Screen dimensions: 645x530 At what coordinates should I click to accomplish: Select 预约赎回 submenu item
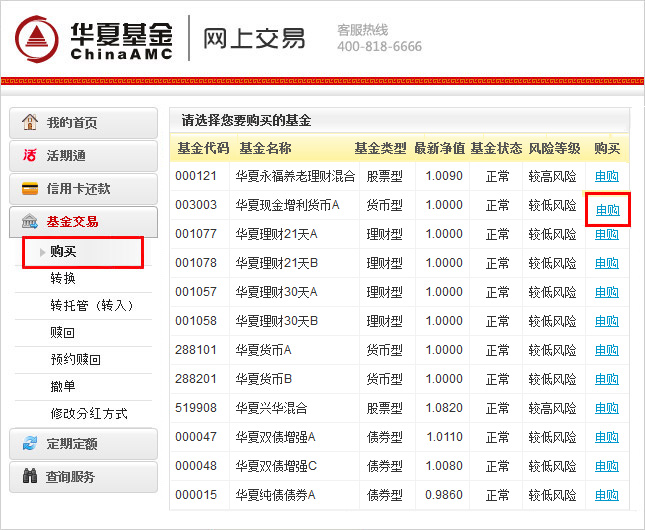point(76,360)
